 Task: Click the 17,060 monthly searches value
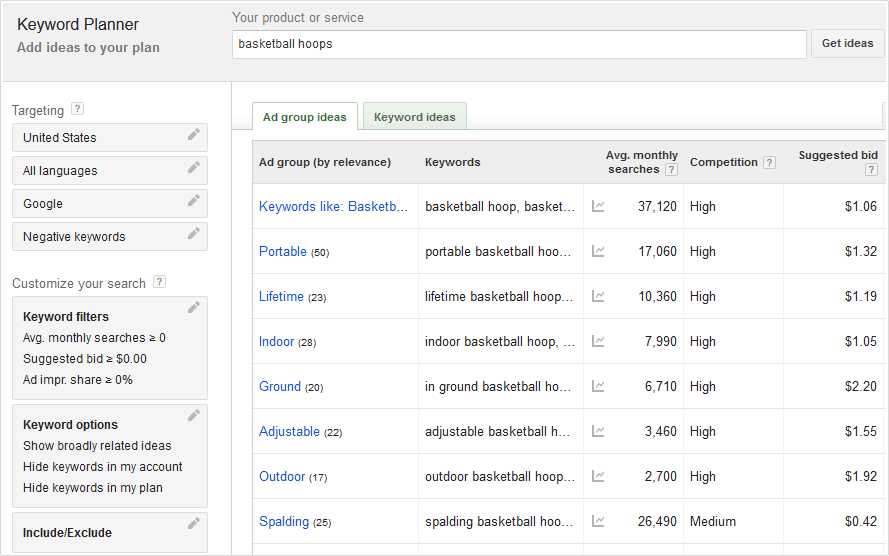click(658, 251)
